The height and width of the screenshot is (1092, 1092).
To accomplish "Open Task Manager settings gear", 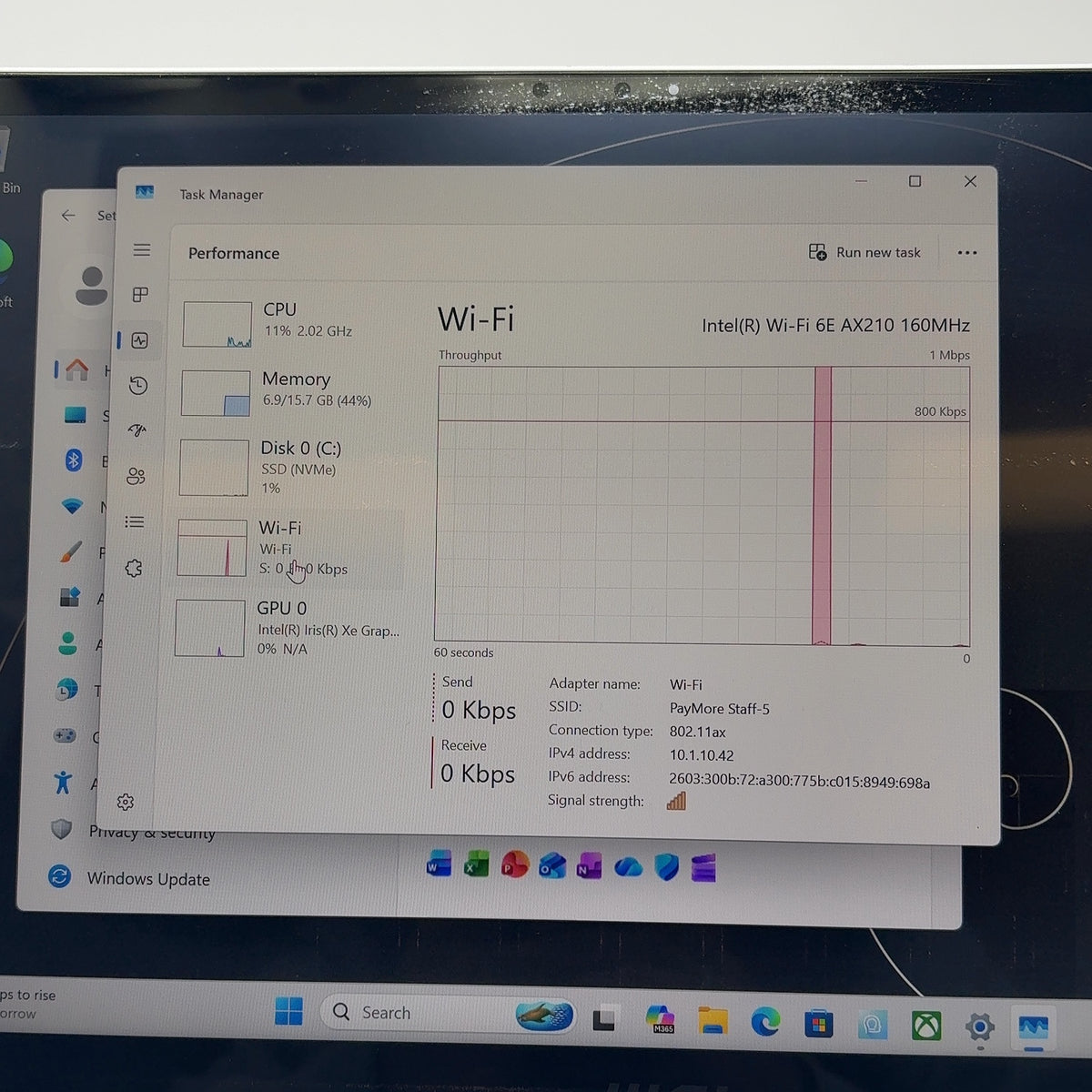I will click(x=126, y=802).
